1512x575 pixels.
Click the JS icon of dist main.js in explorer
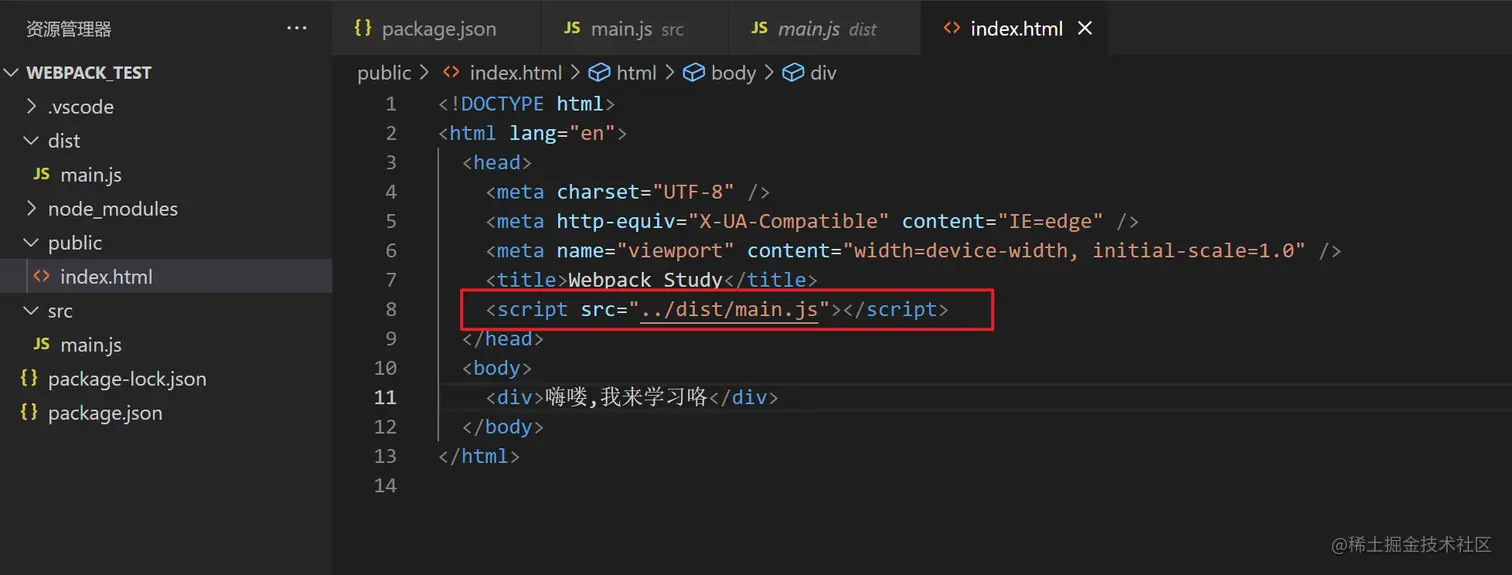[41, 174]
